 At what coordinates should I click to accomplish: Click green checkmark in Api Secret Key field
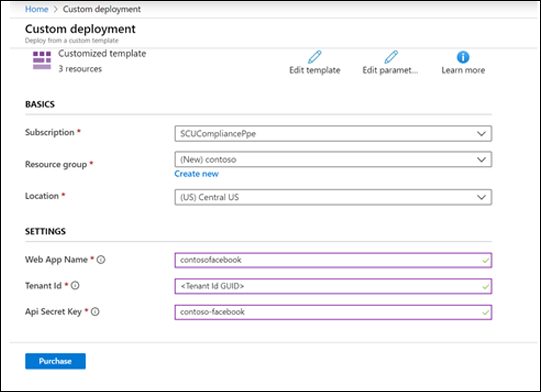point(485,313)
